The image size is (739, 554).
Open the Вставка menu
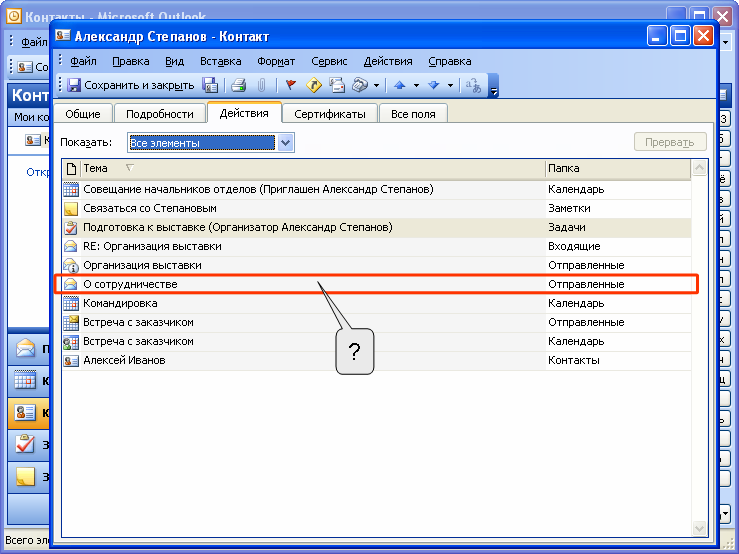coord(221,61)
